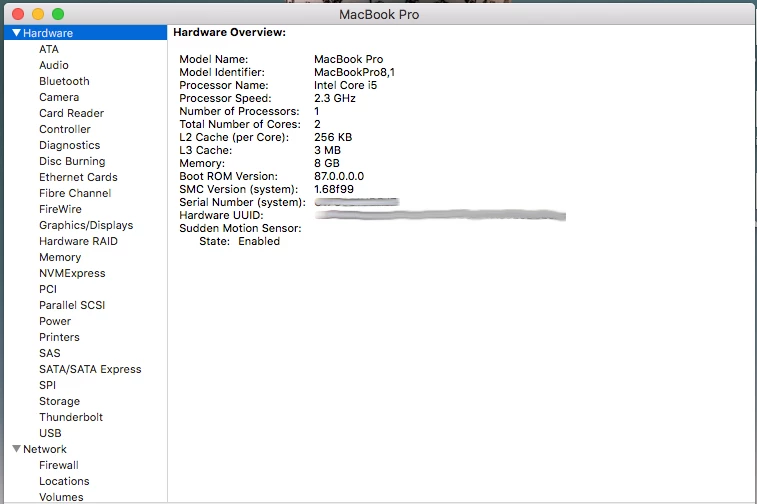This screenshot has height=504, width=757.
Task: Open the Audio section
Action: click(x=54, y=65)
